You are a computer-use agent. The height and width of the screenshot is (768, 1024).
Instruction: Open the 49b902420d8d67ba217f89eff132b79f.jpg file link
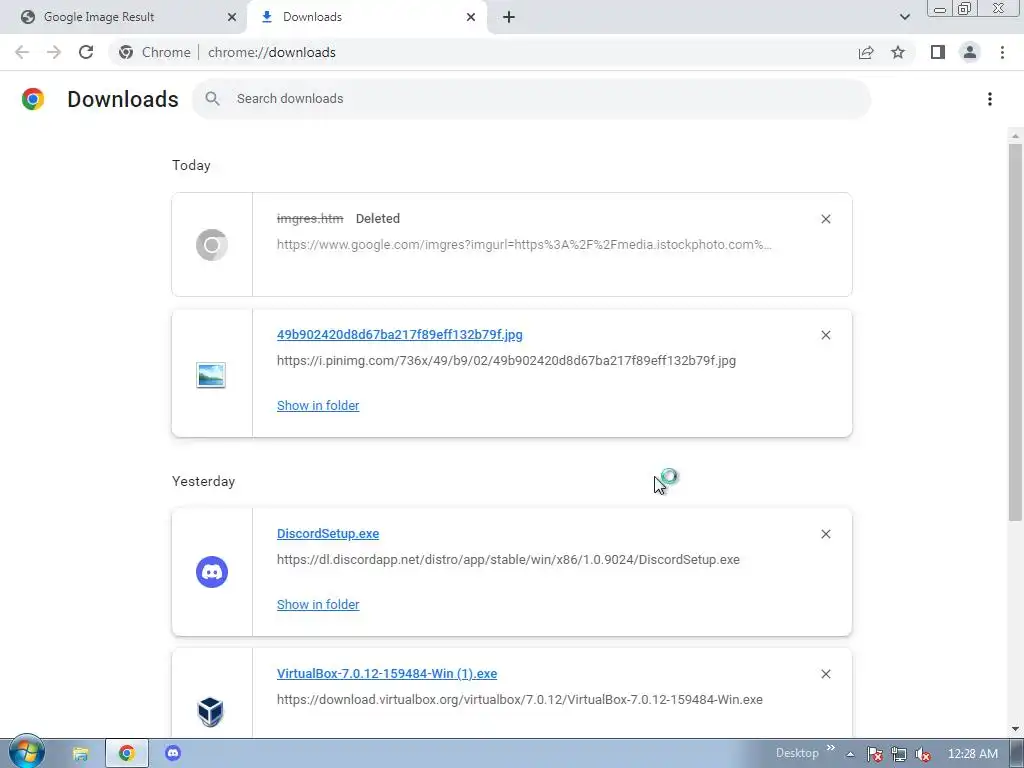399,334
